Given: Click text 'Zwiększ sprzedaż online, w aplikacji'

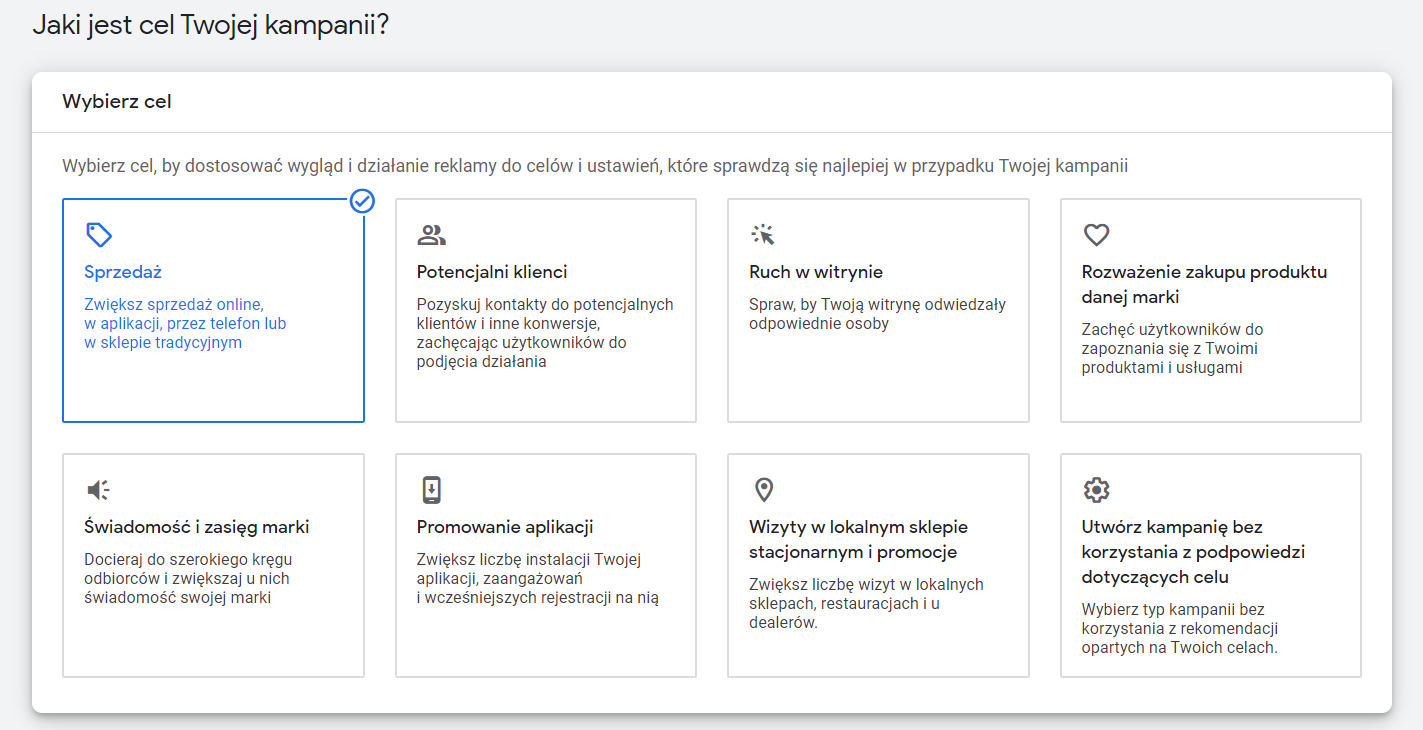Looking at the screenshot, I should (x=185, y=323).
